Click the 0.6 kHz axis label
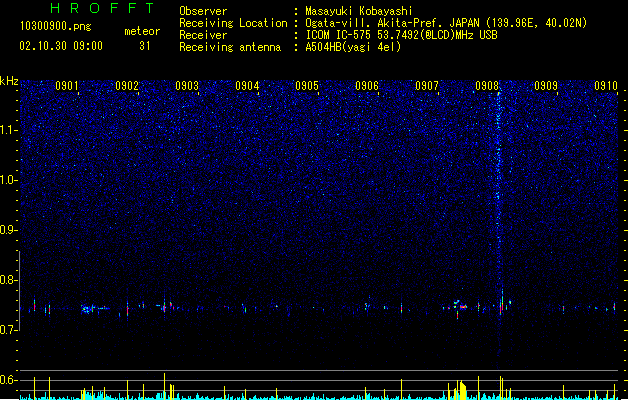The width and height of the screenshot is (629, 400). click(8, 380)
